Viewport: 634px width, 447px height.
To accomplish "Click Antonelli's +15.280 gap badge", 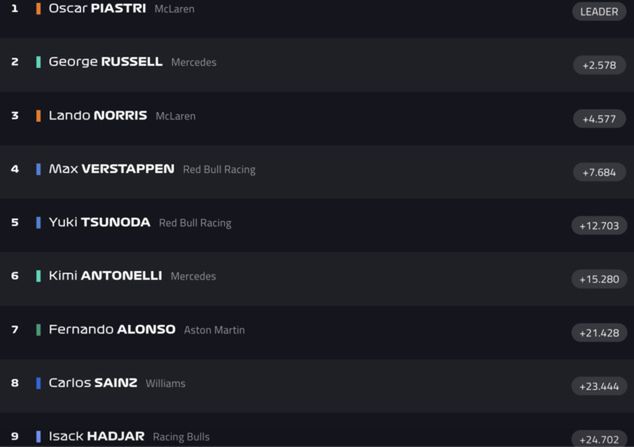I will coord(599,279).
